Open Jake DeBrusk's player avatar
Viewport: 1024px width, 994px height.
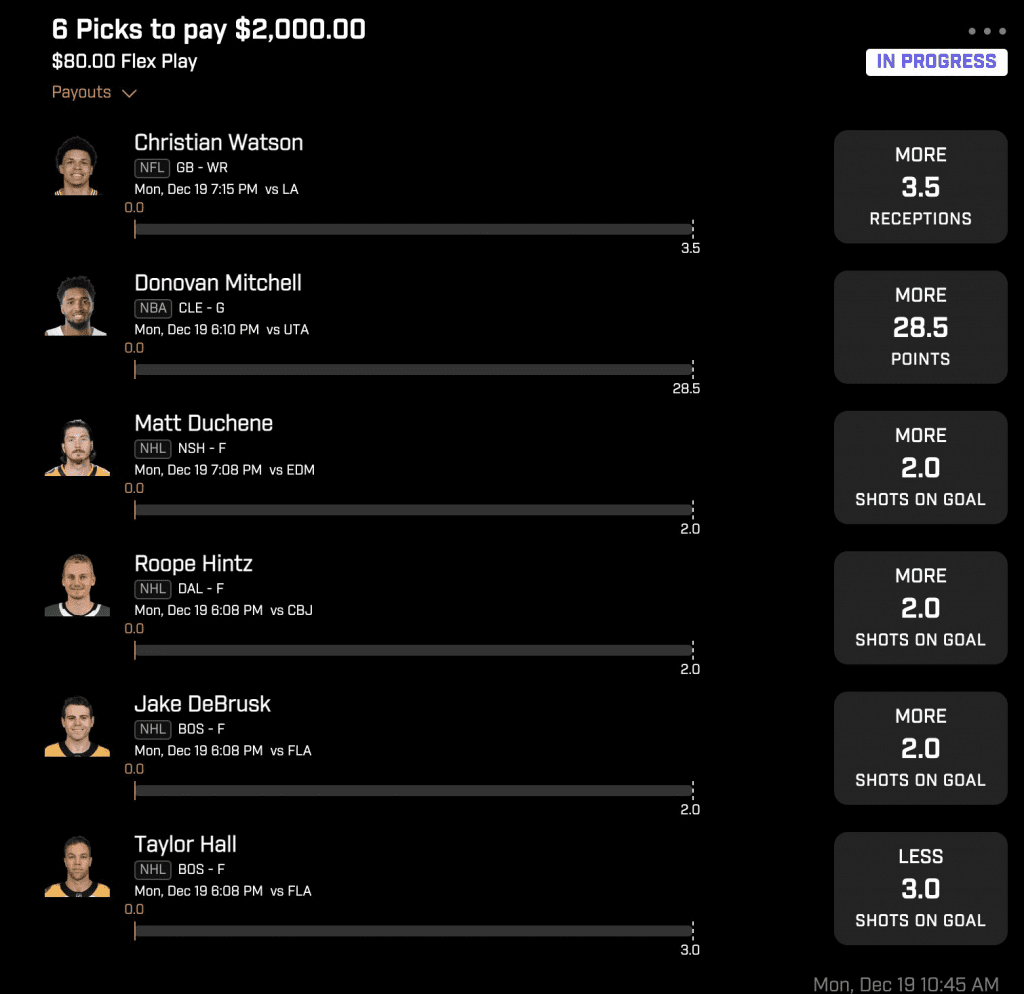77,726
